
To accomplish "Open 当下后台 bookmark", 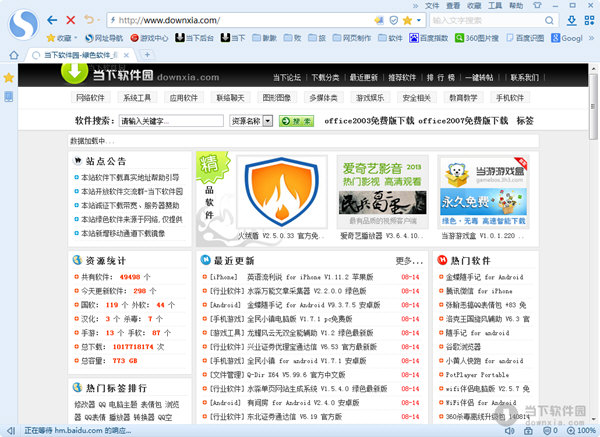I will click(x=194, y=38).
